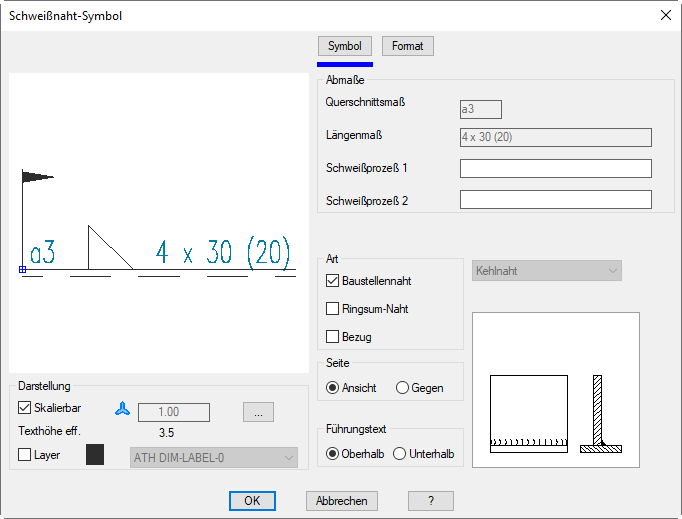
Task: Close the Schweißnaht-Symbol dialog
Action: 666,15
